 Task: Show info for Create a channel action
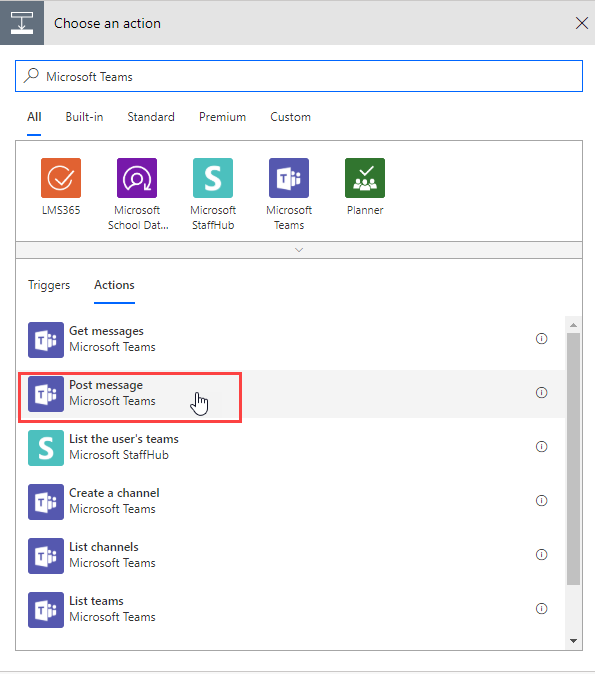coord(541,500)
